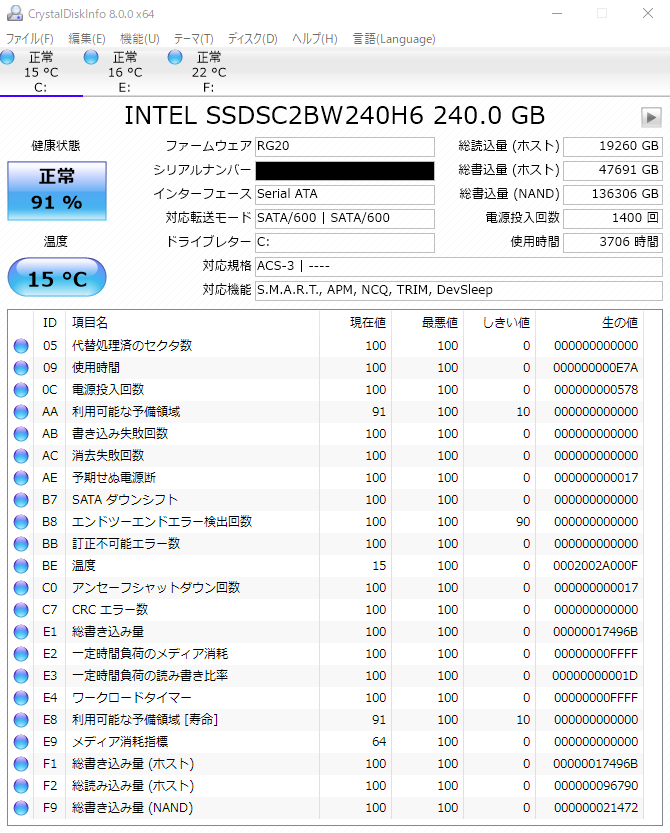Click the firmware field RG20
Viewport: 670px width, 833px height.
pyautogui.click(x=345, y=147)
